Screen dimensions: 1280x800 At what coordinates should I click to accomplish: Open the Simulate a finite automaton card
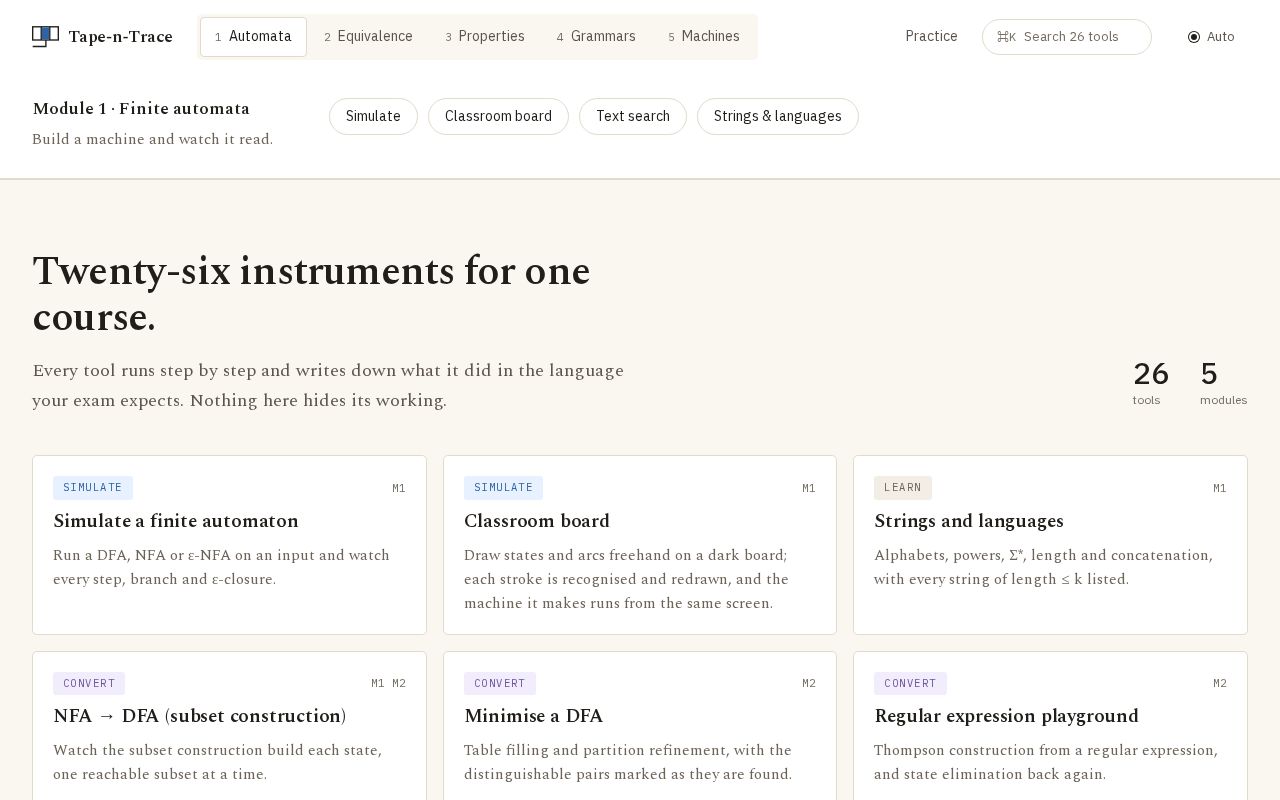(229, 545)
